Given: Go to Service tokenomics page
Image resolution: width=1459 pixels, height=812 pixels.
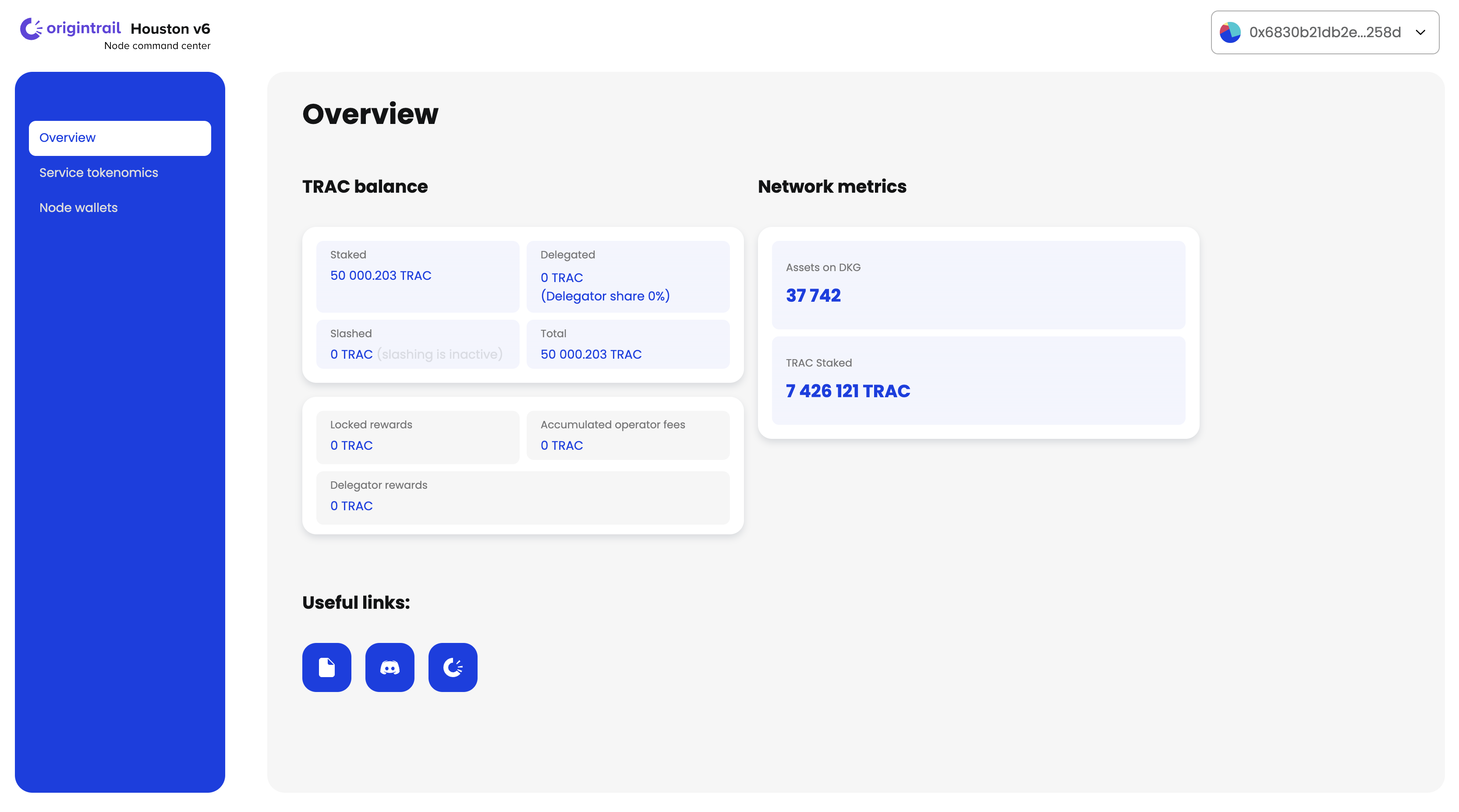Looking at the screenshot, I should click(x=99, y=173).
